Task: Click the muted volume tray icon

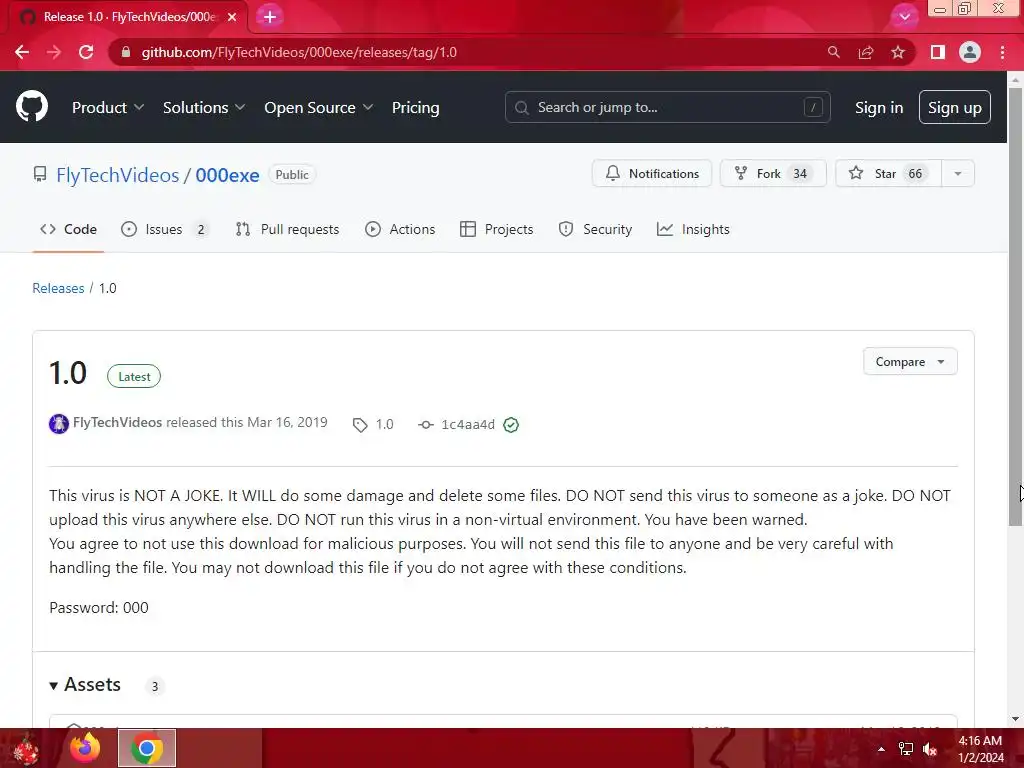Action: pyautogui.click(x=930, y=749)
